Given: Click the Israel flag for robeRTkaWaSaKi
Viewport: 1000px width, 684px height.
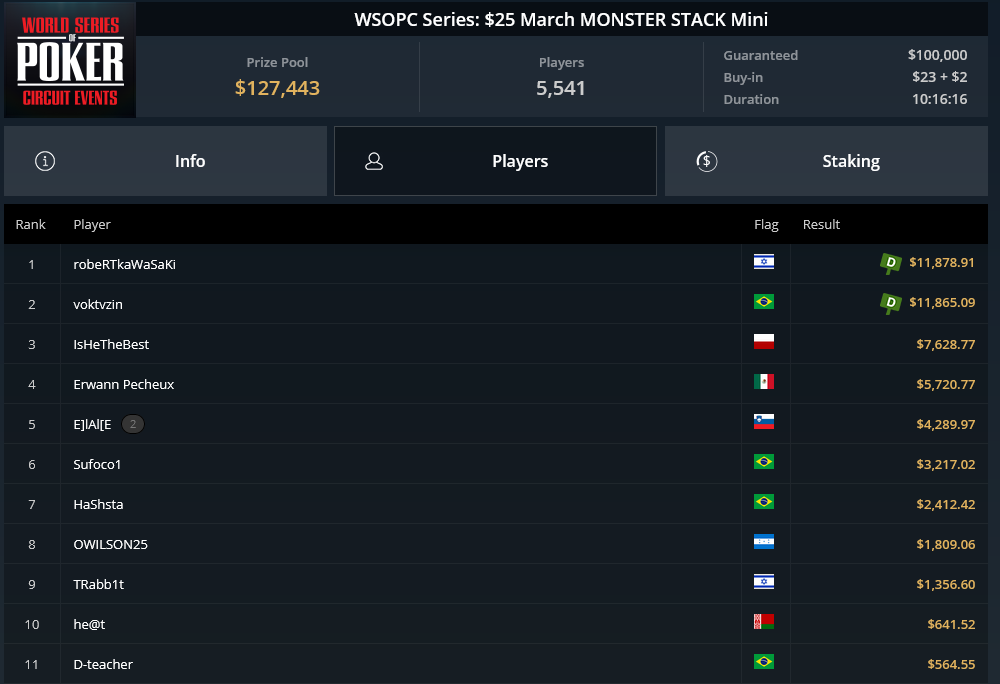Looking at the screenshot, I should pos(763,261).
